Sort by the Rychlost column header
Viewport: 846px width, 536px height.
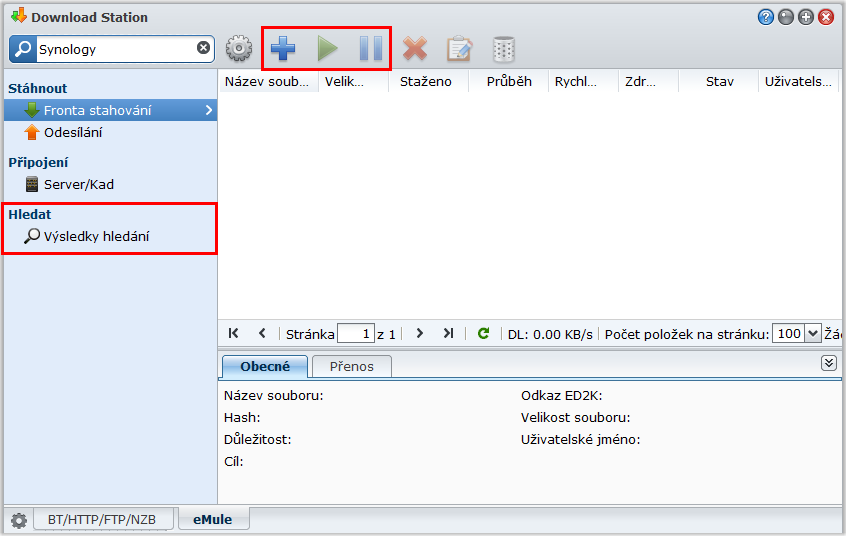pos(583,82)
